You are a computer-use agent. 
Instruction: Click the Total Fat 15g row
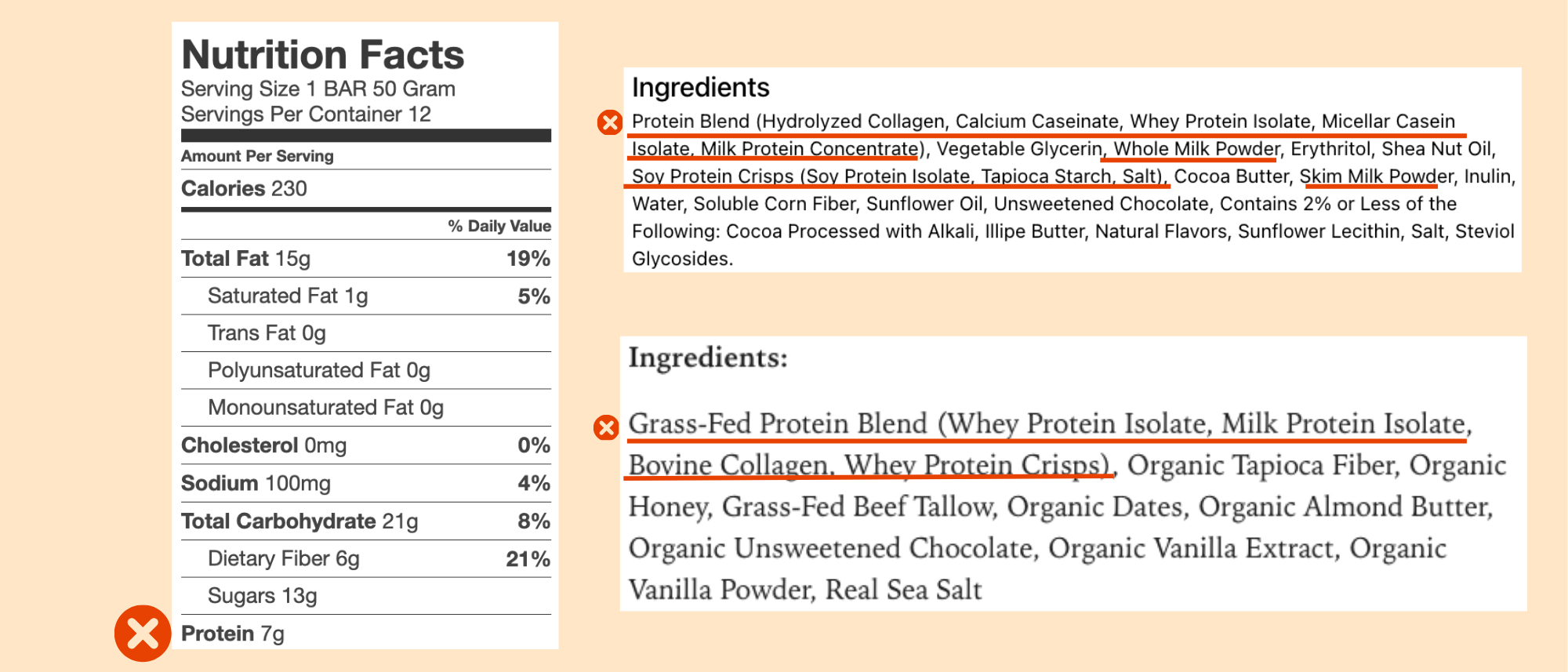click(366, 259)
